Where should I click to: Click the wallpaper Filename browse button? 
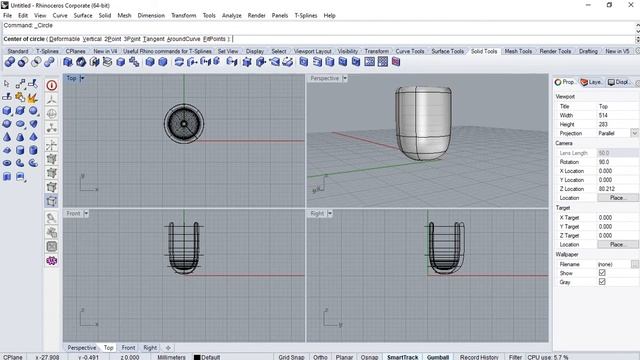point(635,264)
